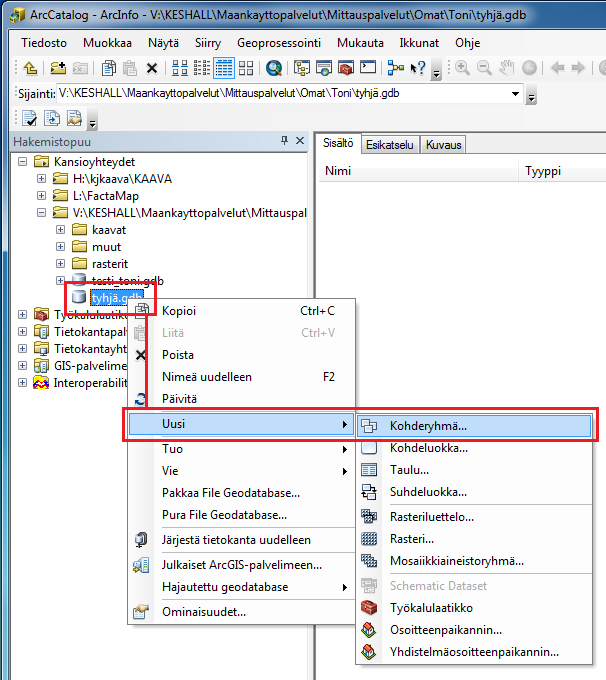Open Ominaisuudet properties entry
606x680 pixels.
[x=241, y=612]
